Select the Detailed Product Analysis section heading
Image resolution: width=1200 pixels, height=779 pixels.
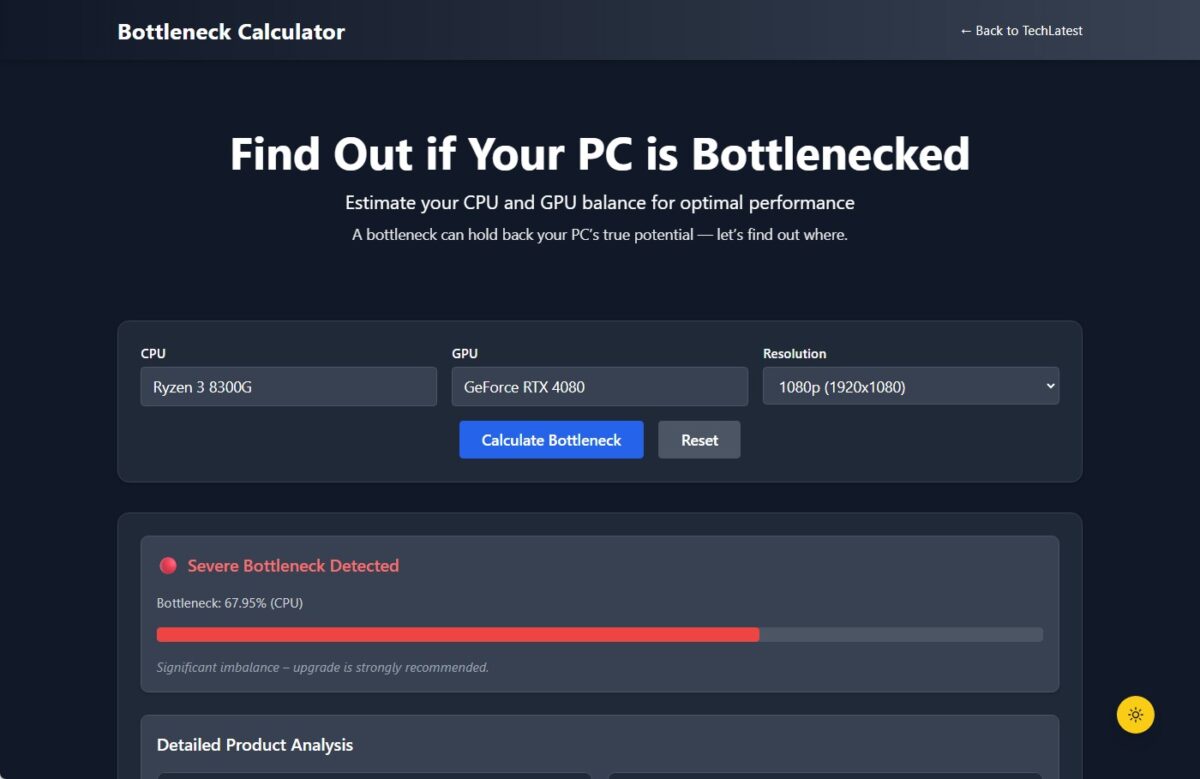tap(254, 745)
